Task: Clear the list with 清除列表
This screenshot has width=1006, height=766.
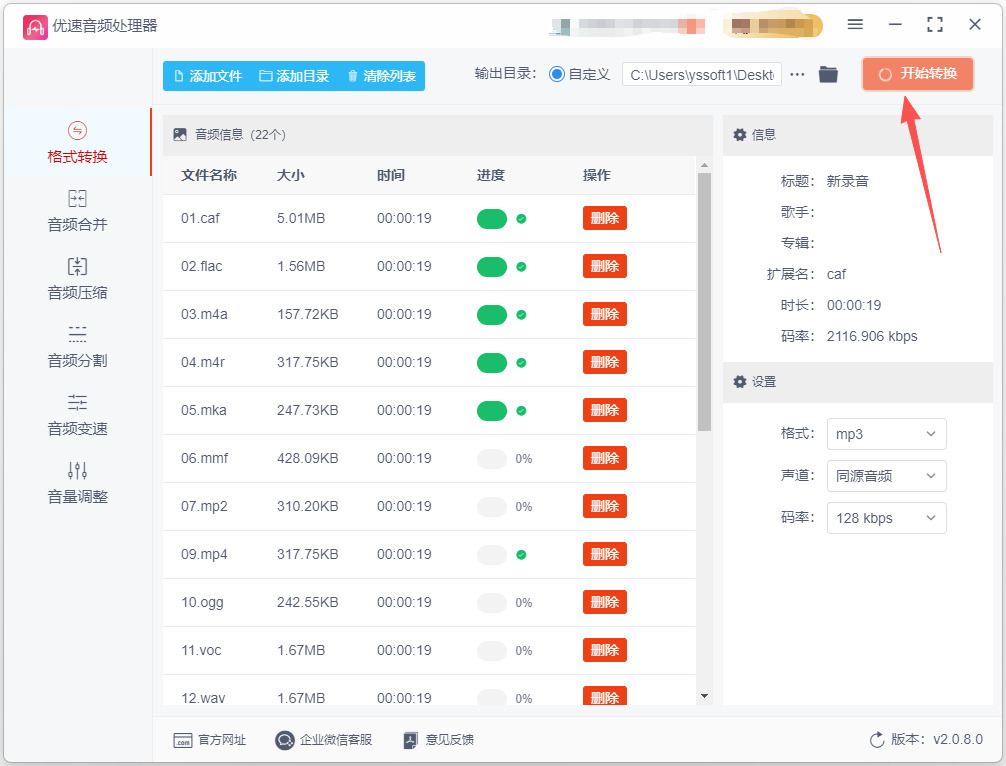Action: click(381, 76)
